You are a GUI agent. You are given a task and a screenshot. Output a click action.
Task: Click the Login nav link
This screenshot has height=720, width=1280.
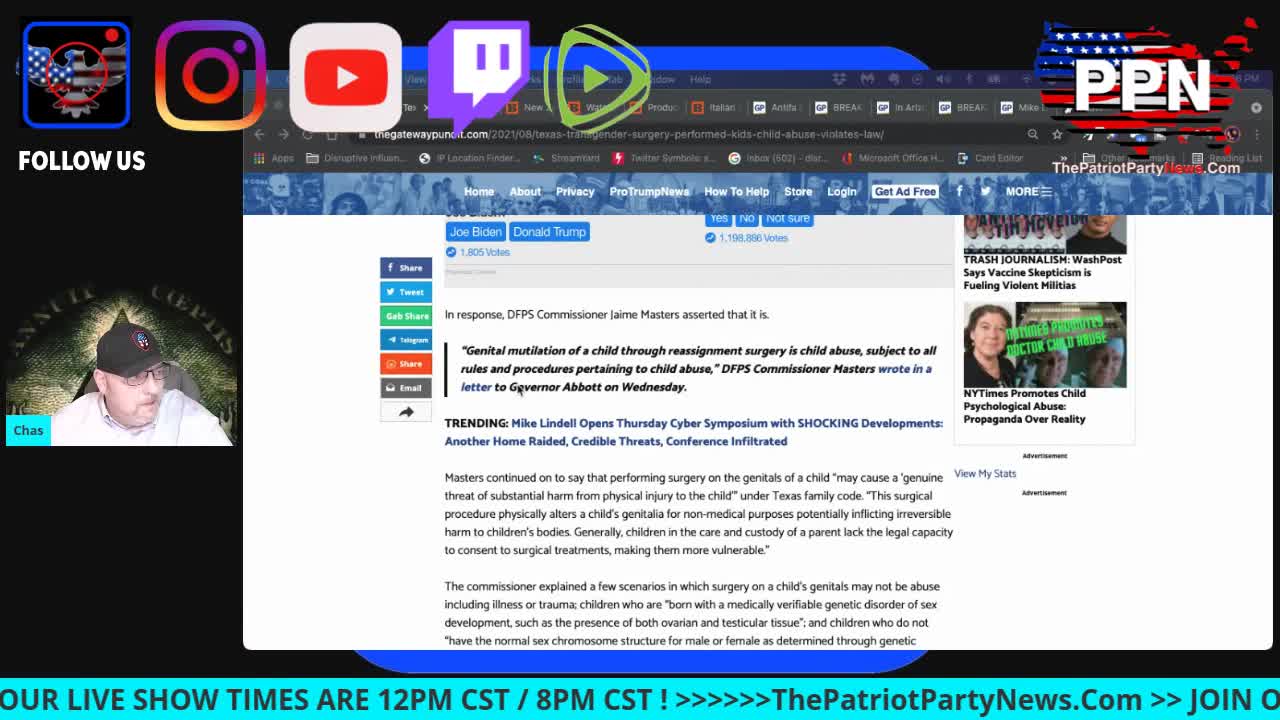[842, 192]
